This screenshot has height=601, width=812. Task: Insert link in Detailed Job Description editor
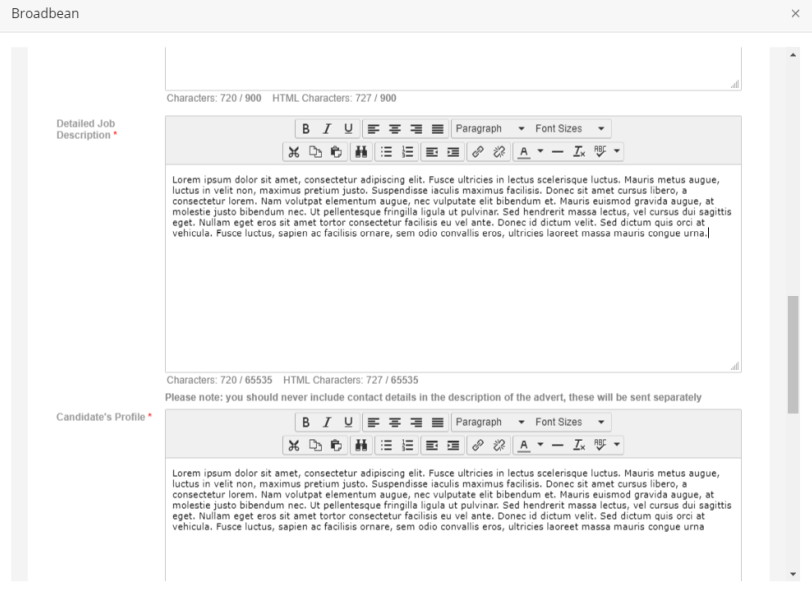(x=478, y=152)
